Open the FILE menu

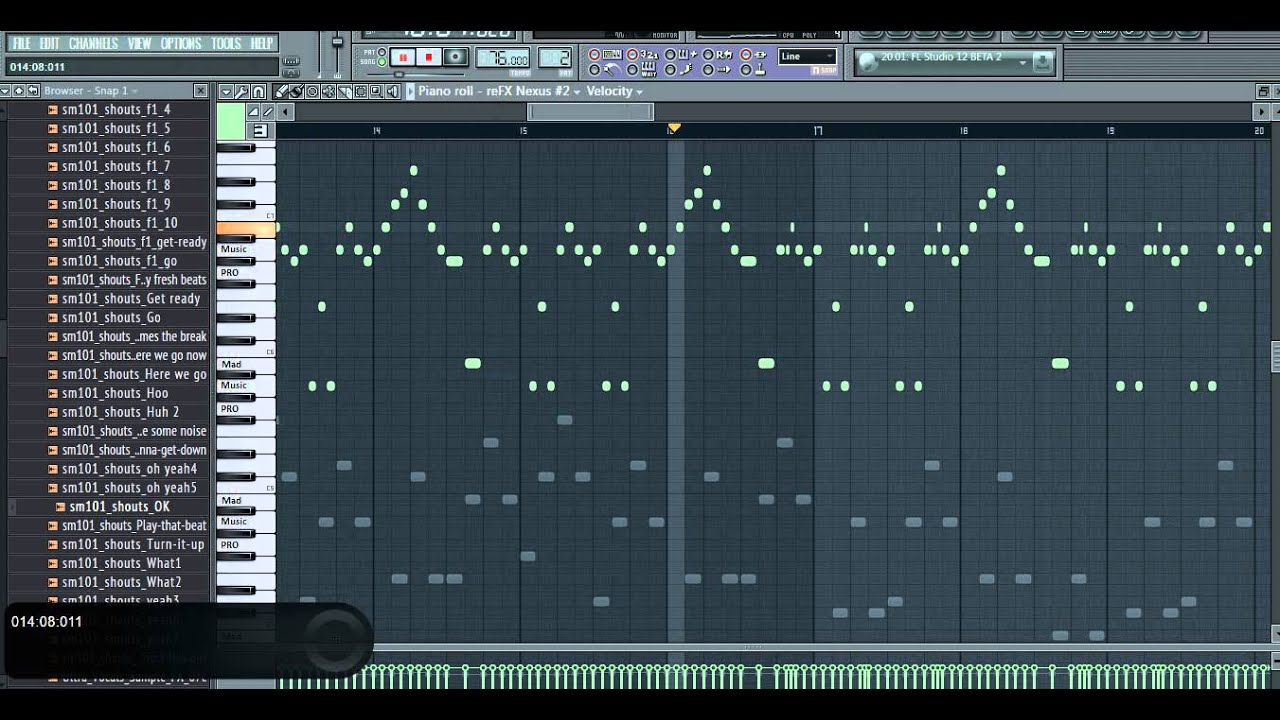[x=21, y=43]
